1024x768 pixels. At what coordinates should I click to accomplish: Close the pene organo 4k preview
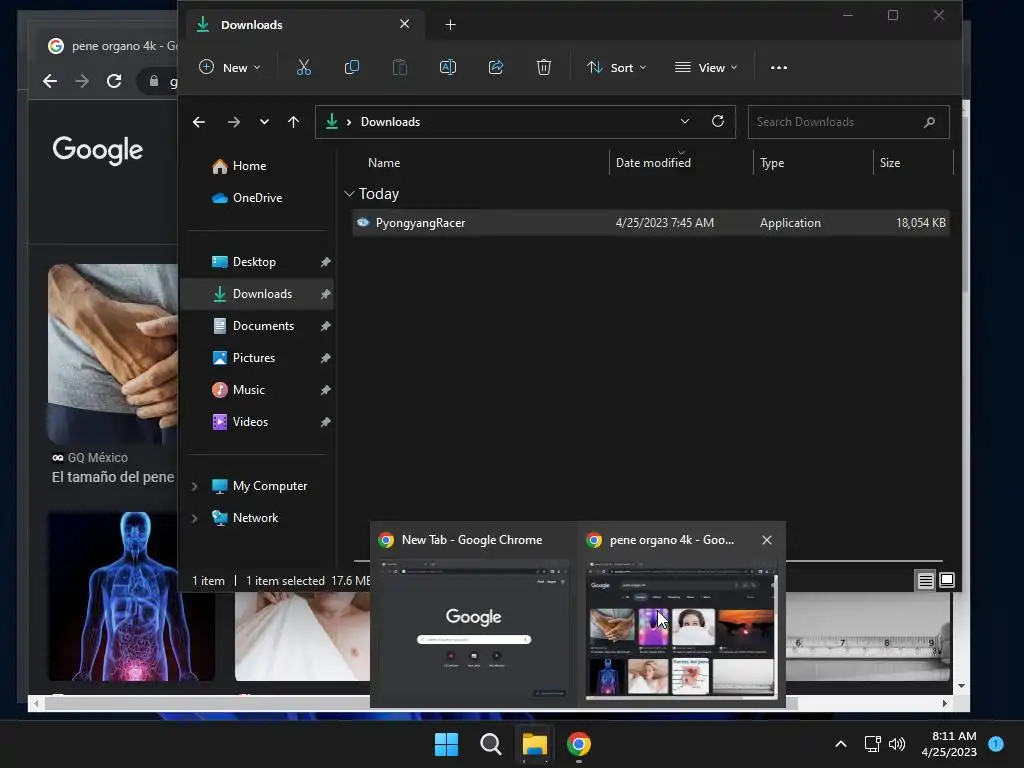click(767, 540)
